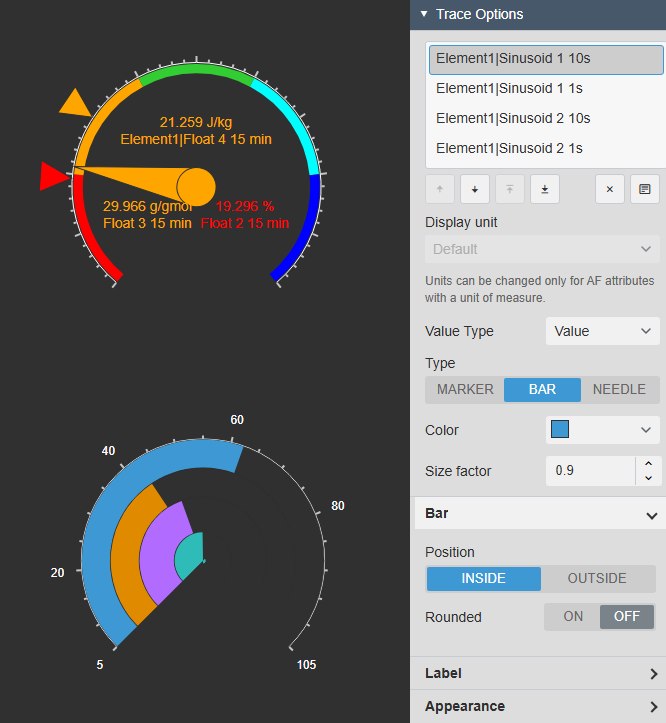Set bar position to INSIDE
The image size is (666, 723).
coord(483,579)
